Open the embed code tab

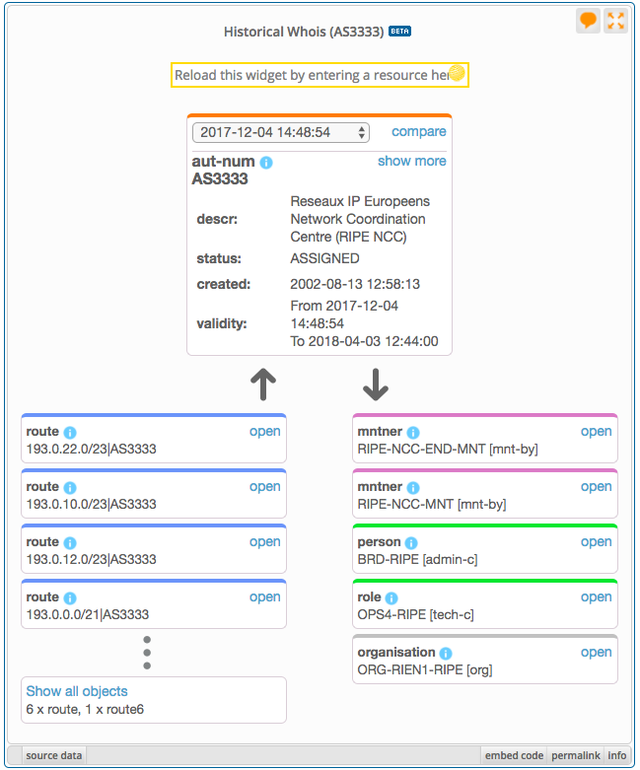[514, 755]
